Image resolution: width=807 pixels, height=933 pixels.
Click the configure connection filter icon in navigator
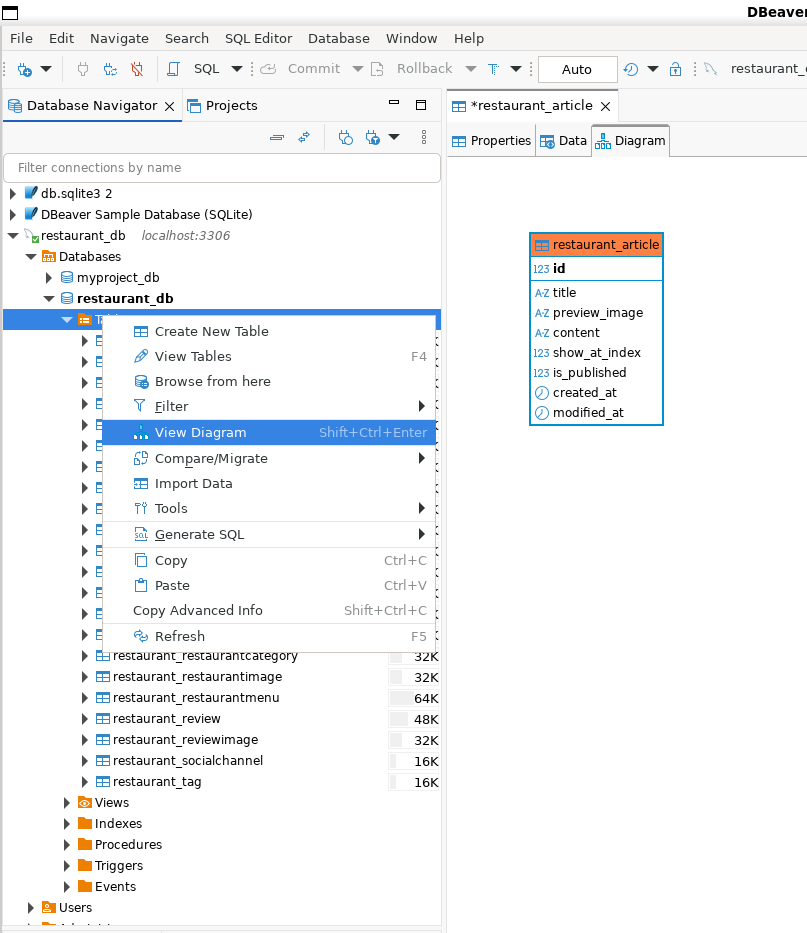coord(373,138)
